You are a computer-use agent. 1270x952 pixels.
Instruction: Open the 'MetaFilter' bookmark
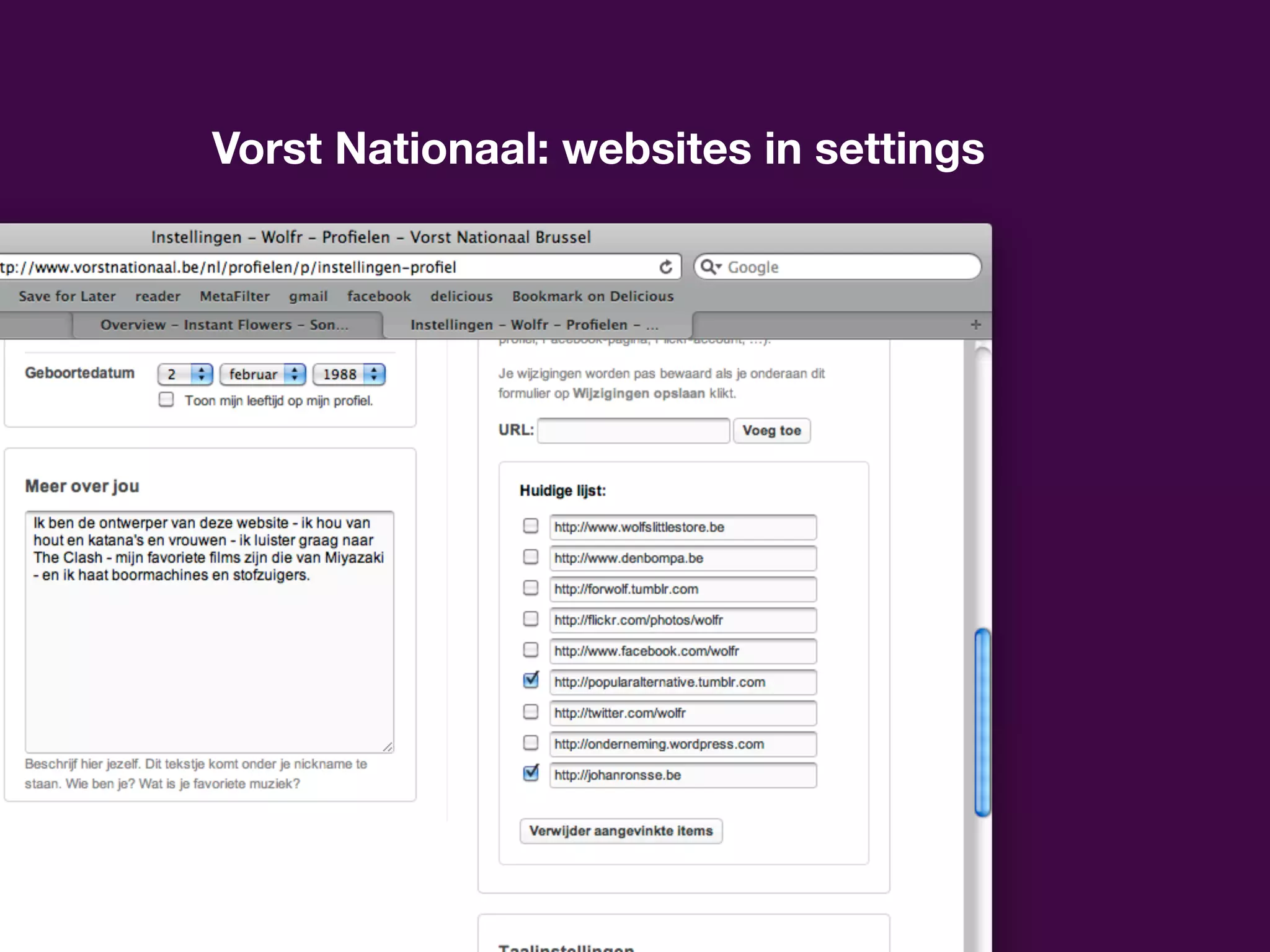point(234,296)
